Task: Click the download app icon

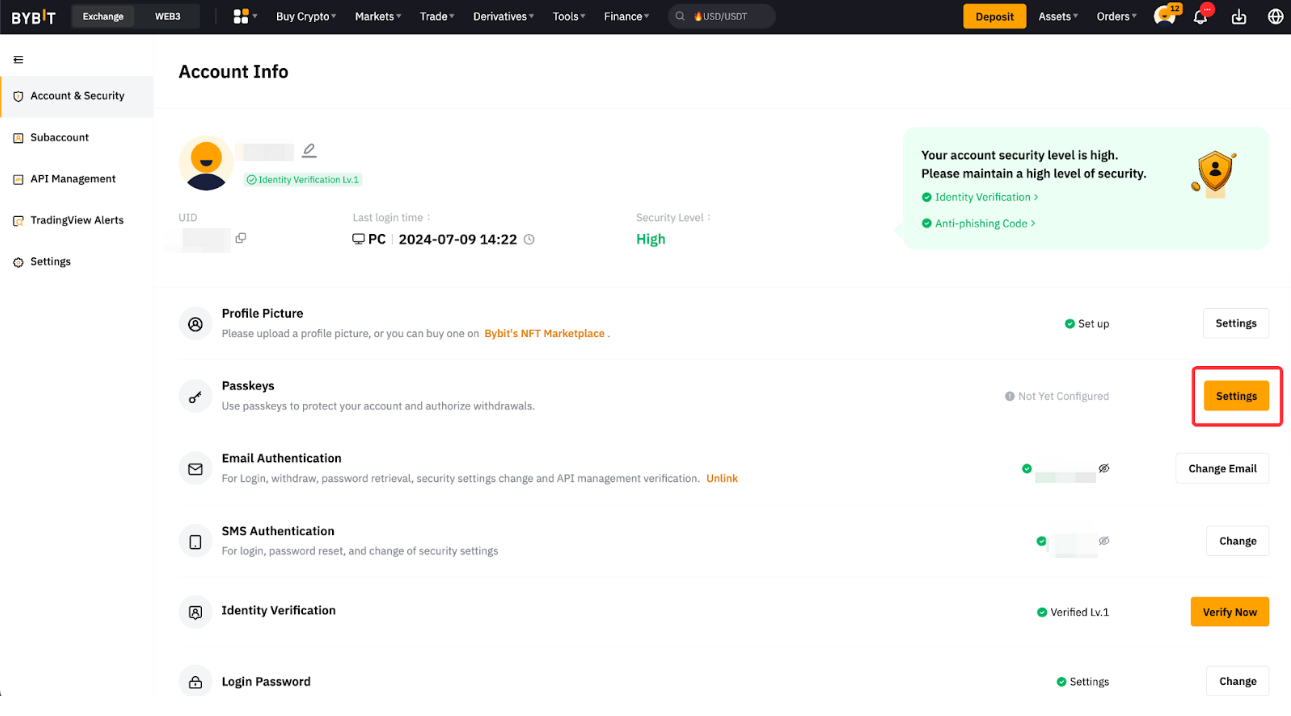Action: click(x=1239, y=17)
